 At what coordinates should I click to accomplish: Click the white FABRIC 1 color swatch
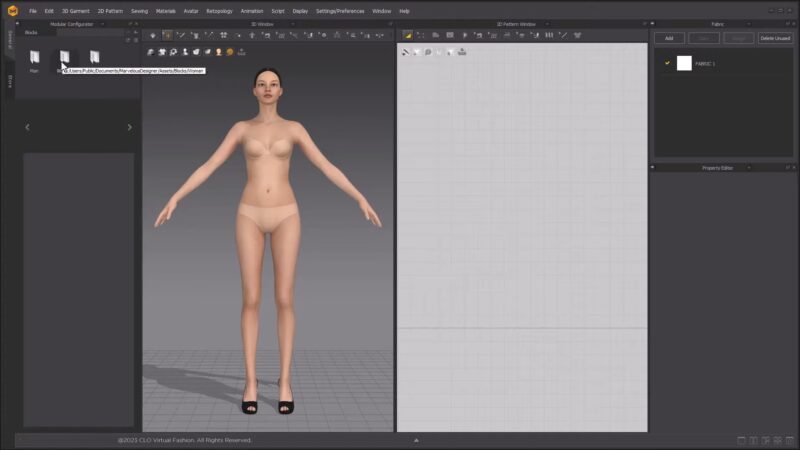[x=684, y=63]
